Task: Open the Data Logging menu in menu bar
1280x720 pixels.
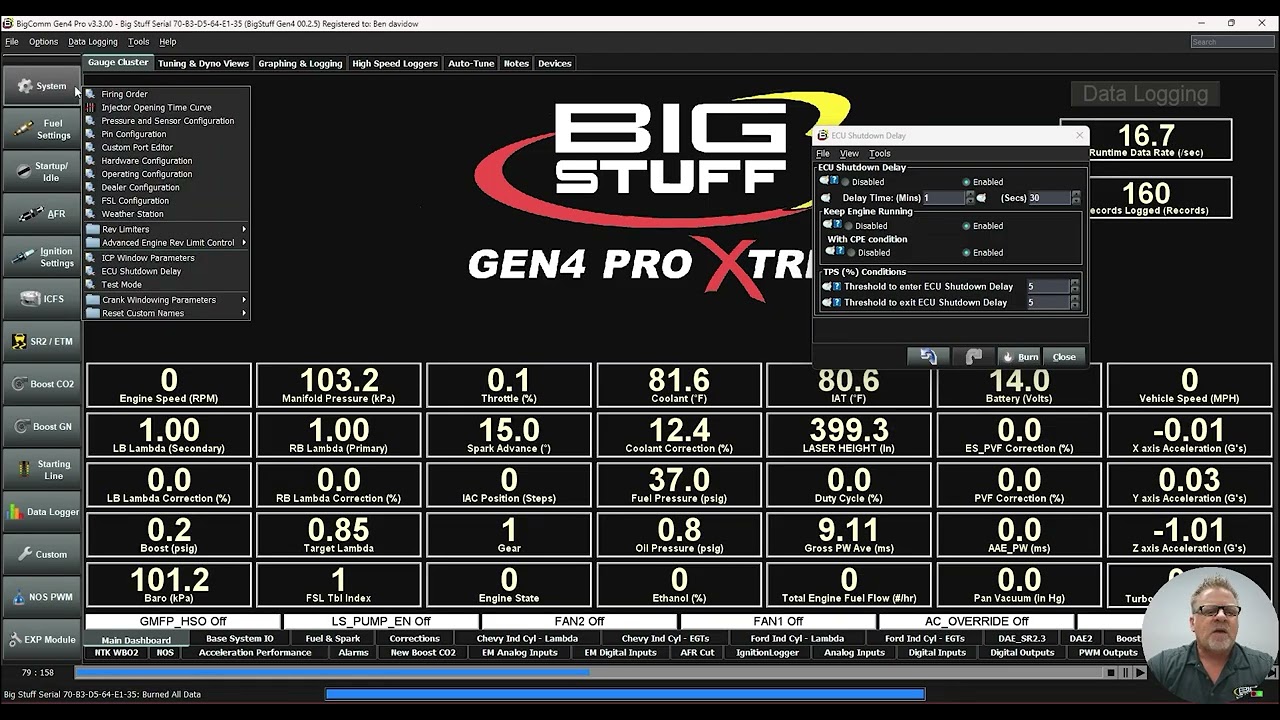Action: pyautogui.click(x=93, y=42)
